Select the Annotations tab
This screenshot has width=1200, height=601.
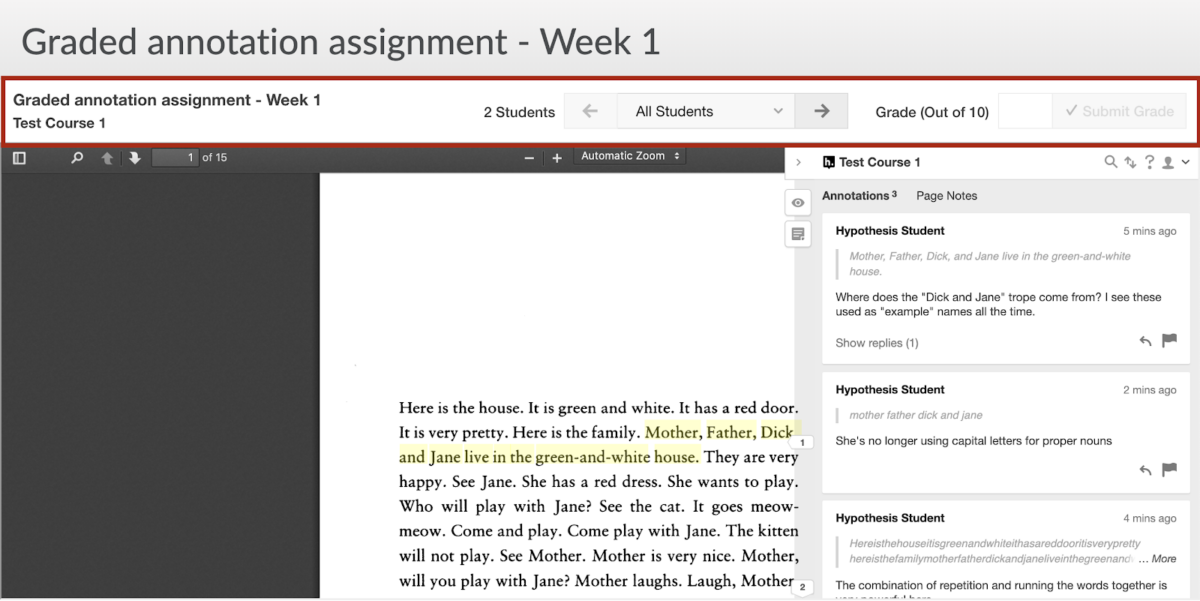[859, 196]
